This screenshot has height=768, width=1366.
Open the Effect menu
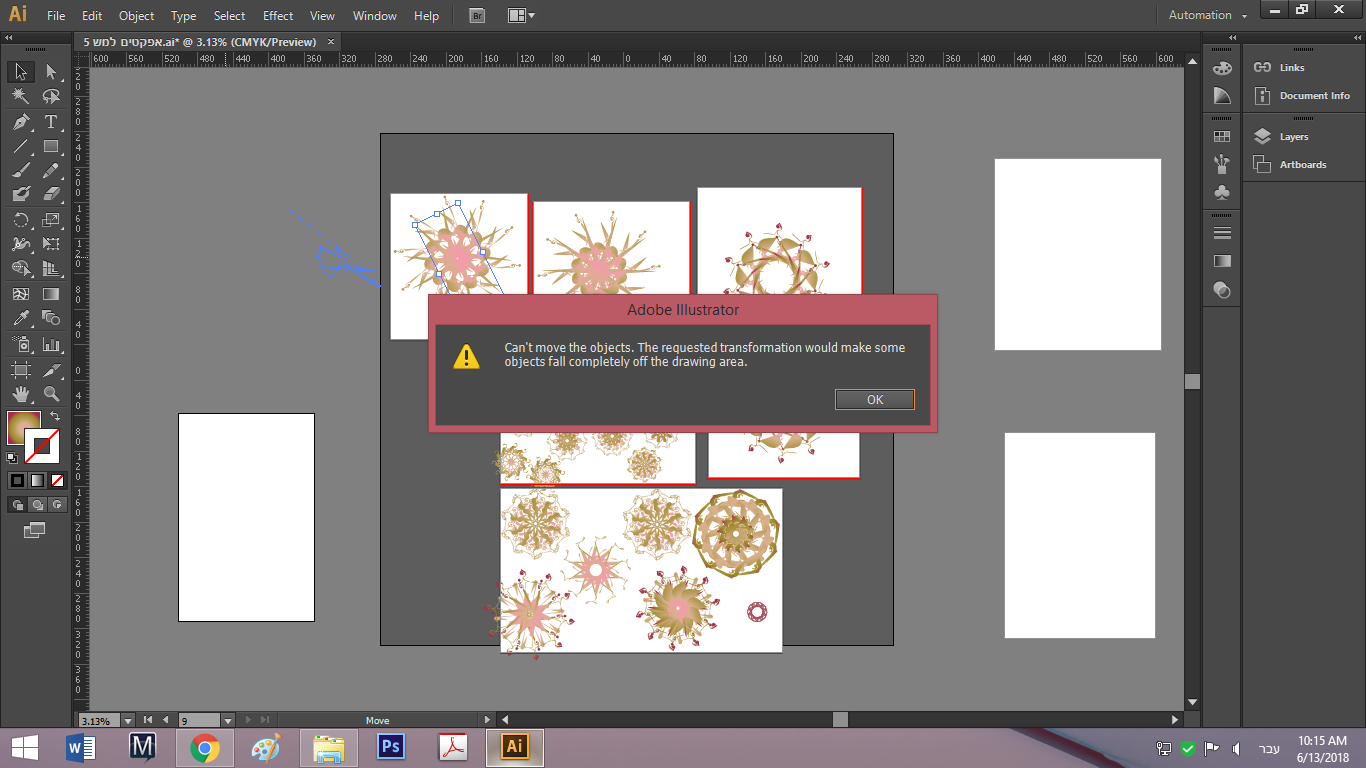pyautogui.click(x=278, y=16)
